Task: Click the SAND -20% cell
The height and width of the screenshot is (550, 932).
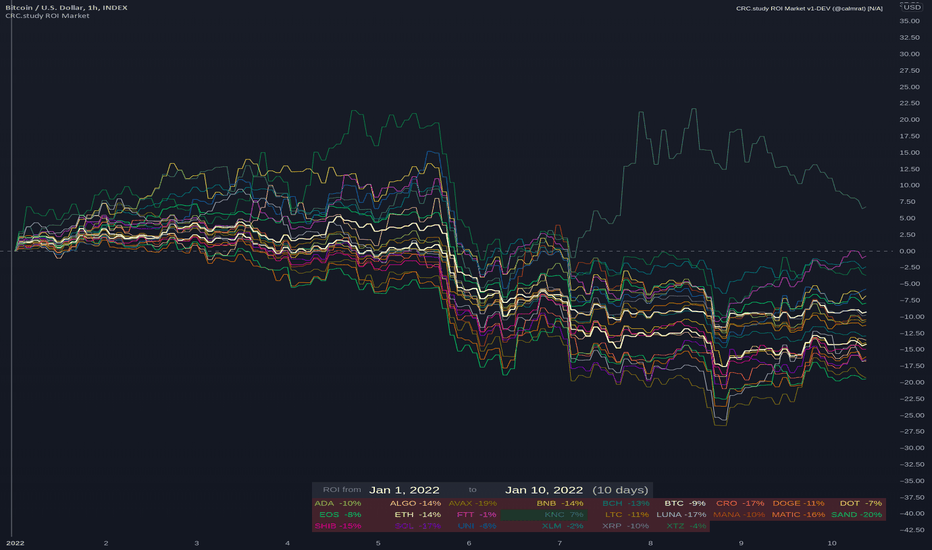Action: point(857,515)
